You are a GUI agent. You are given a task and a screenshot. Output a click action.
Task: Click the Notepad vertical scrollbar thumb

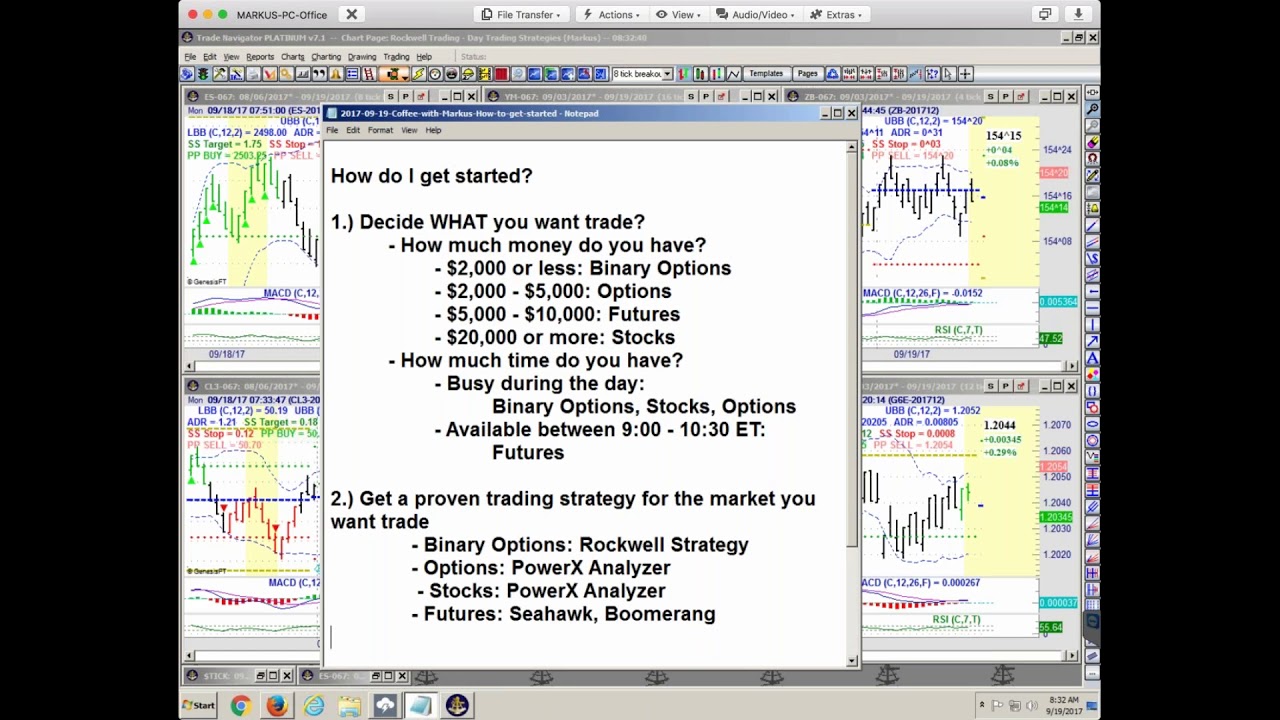click(x=852, y=350)
